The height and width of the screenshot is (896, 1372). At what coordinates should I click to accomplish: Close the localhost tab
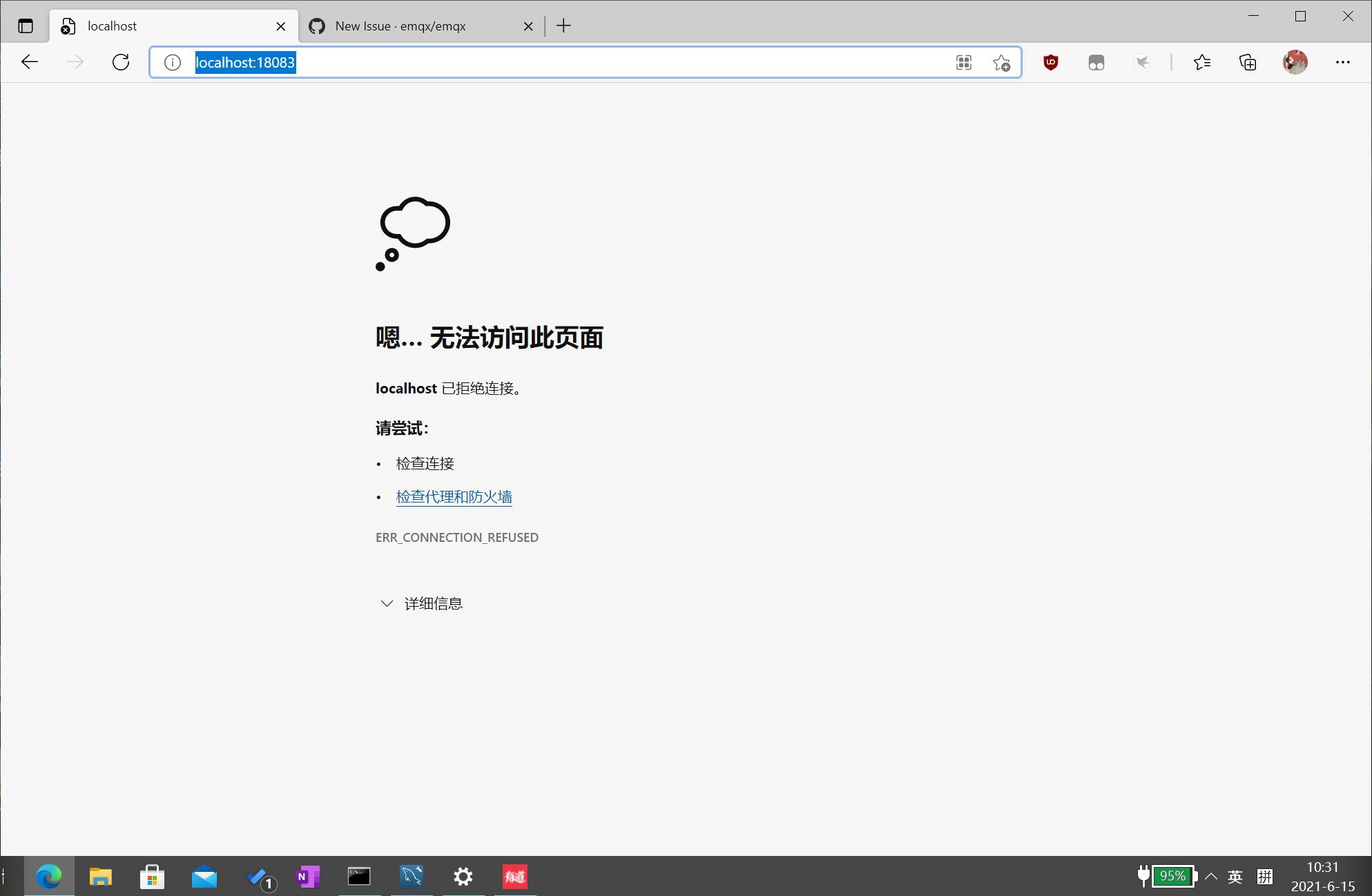(x=280, y=26)
